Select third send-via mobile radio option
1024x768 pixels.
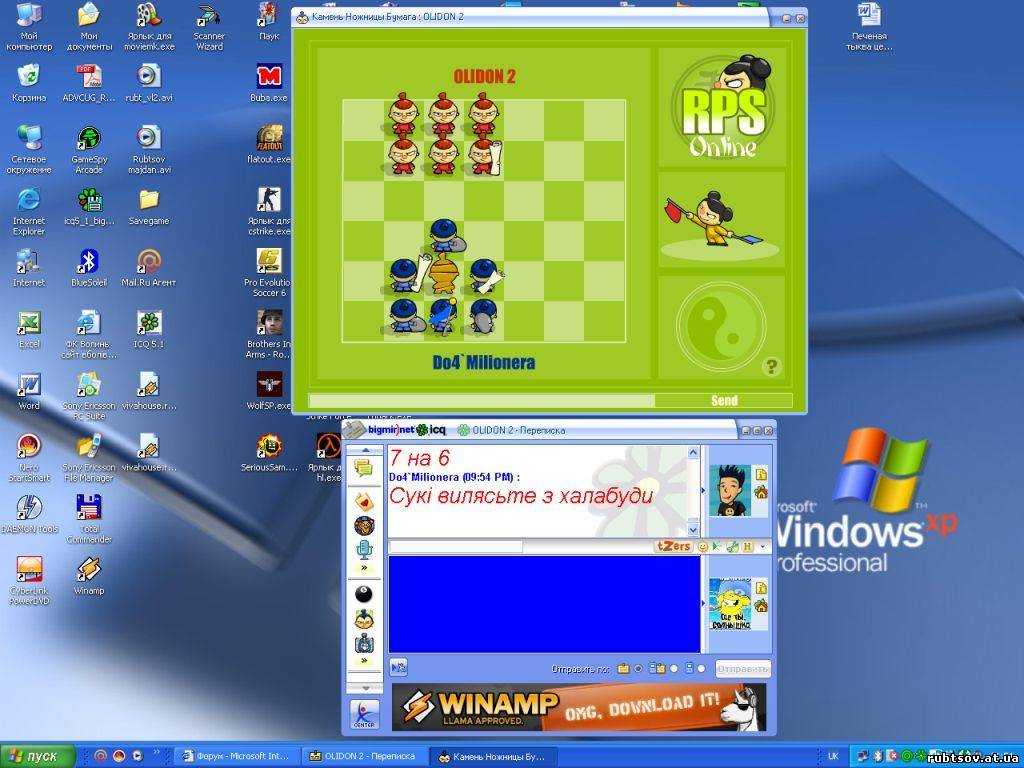(701, 669)
